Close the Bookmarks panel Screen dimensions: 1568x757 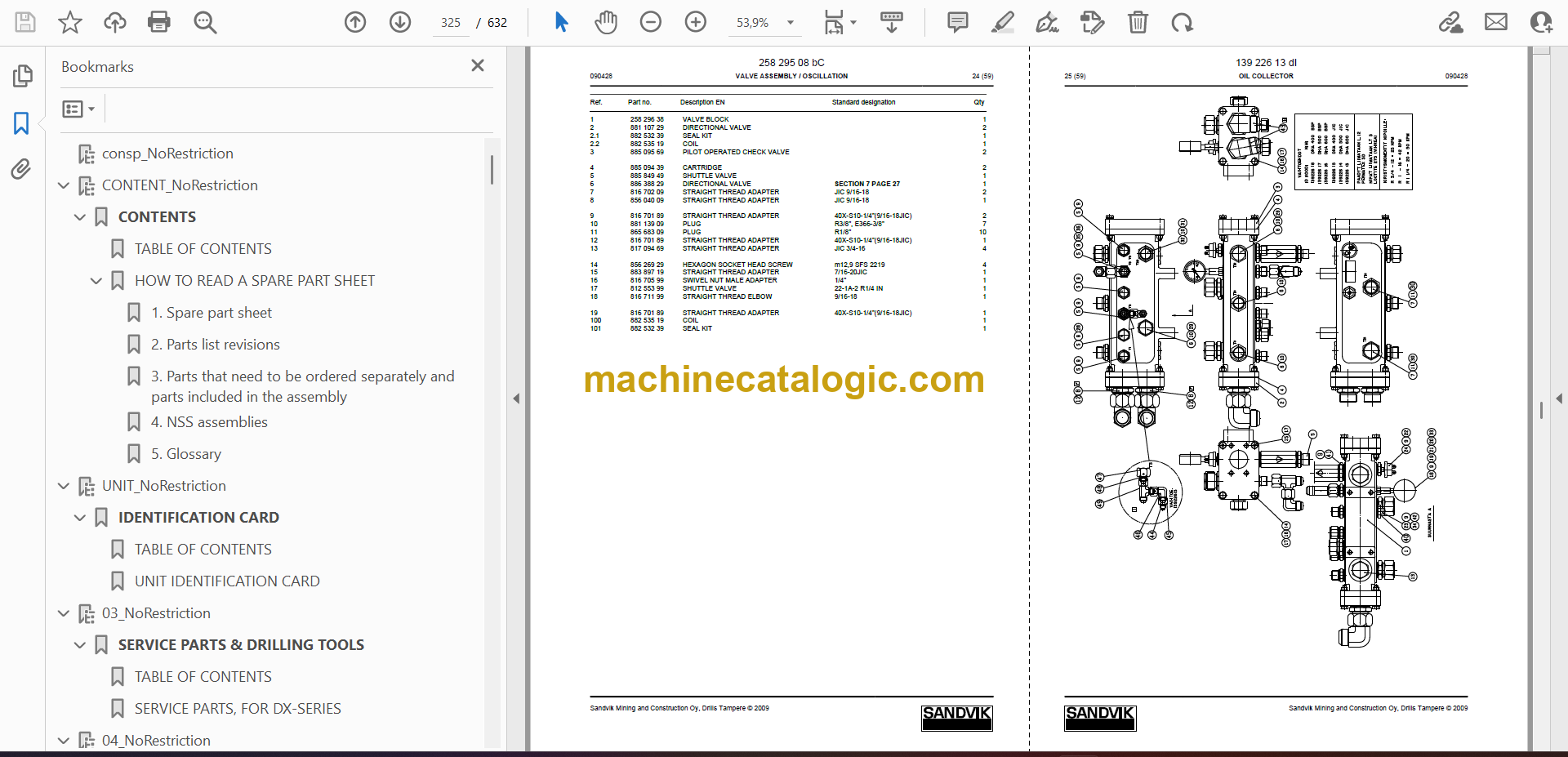(x=478, y=65)
